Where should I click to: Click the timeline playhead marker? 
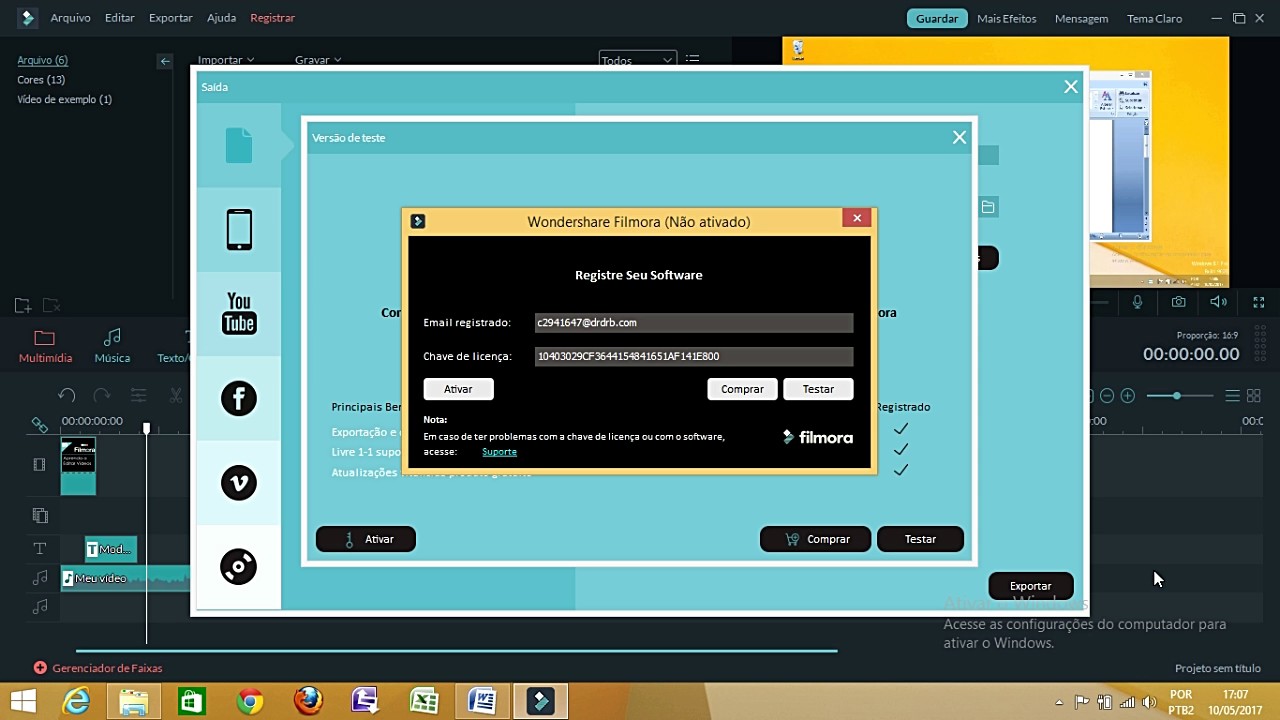(x=146, y=428)
